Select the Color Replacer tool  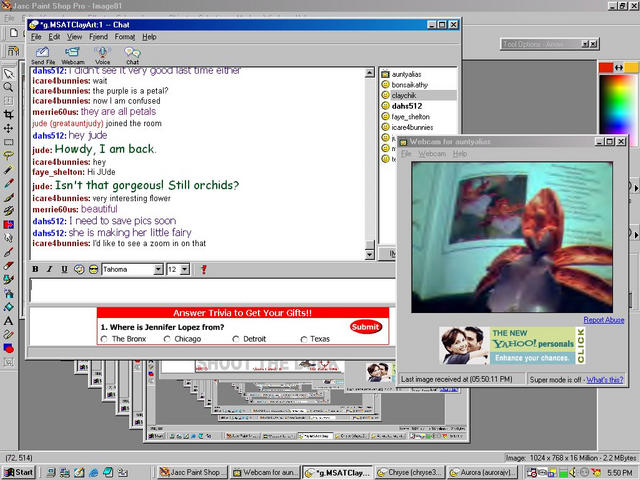8,224
